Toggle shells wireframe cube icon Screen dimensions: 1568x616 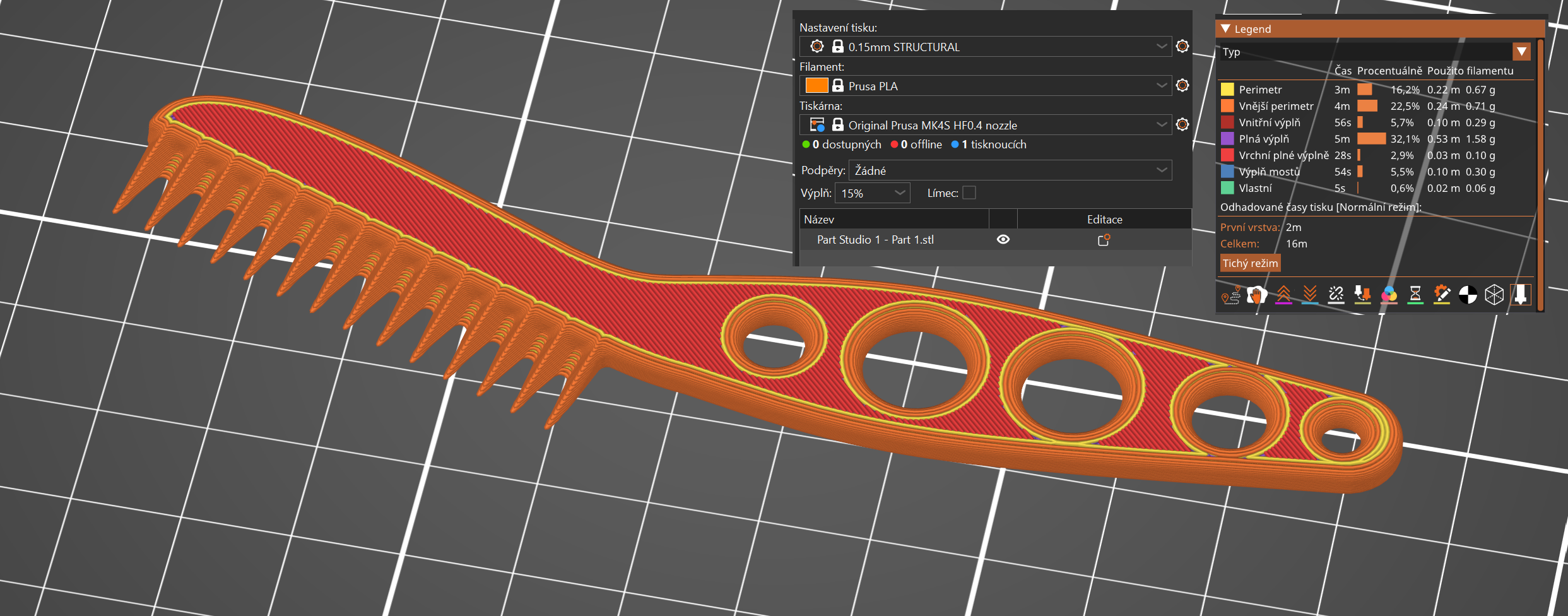click(1494, 295)
